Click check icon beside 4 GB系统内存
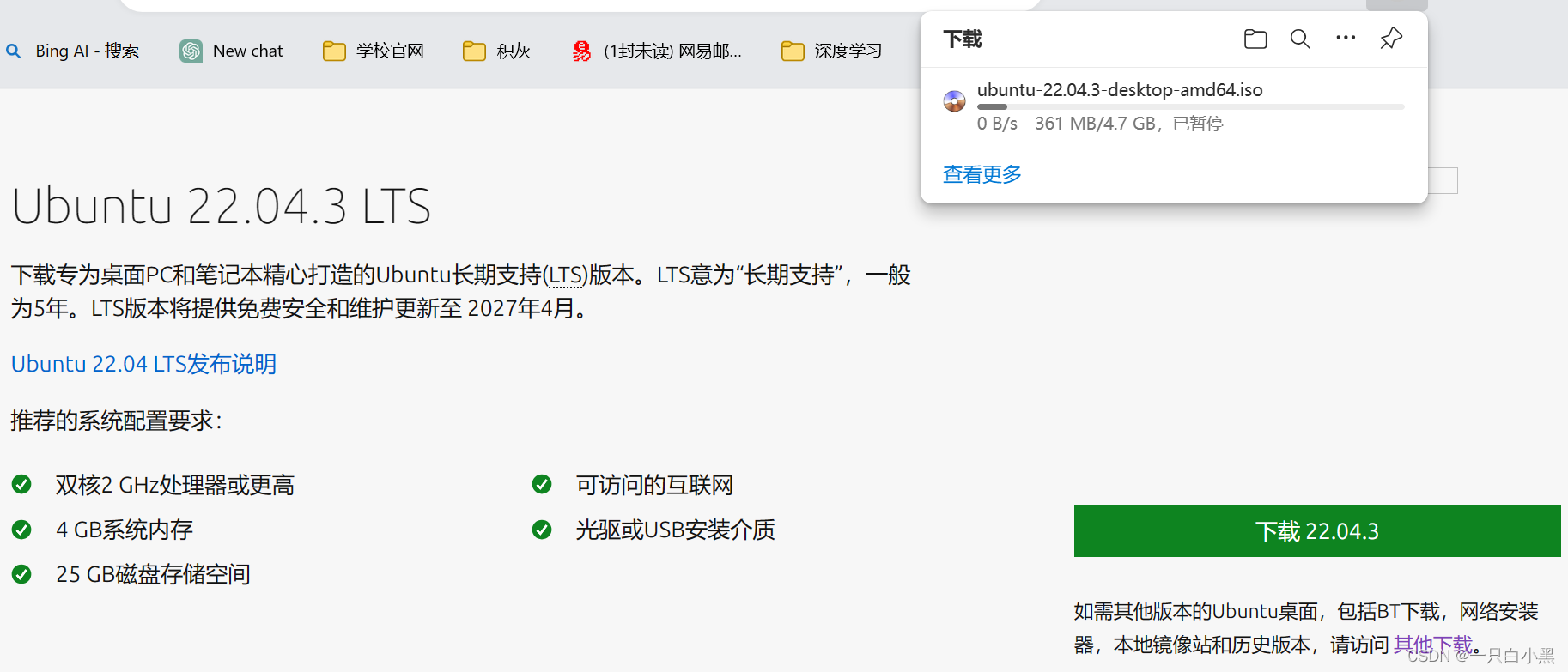The image size is (1568, 672). click(21, 530)
